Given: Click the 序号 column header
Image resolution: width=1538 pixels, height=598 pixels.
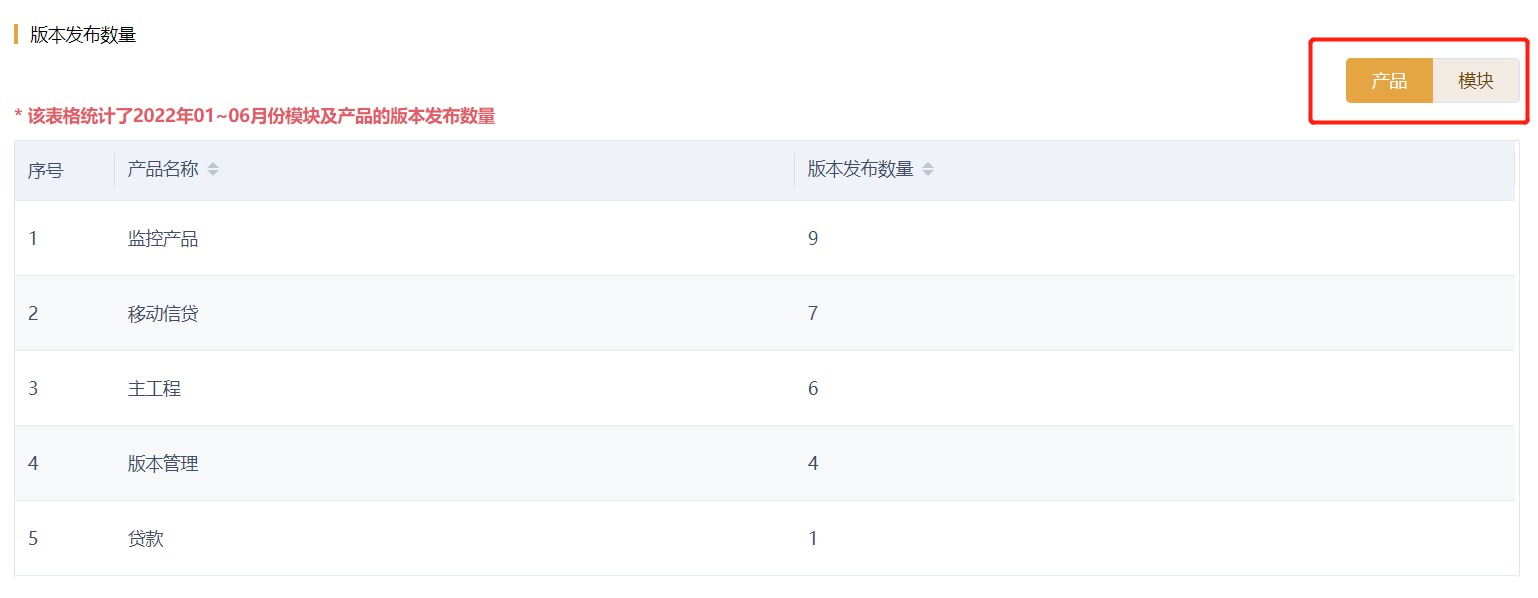Looking at the screenshot, I should tap(45, 171).
